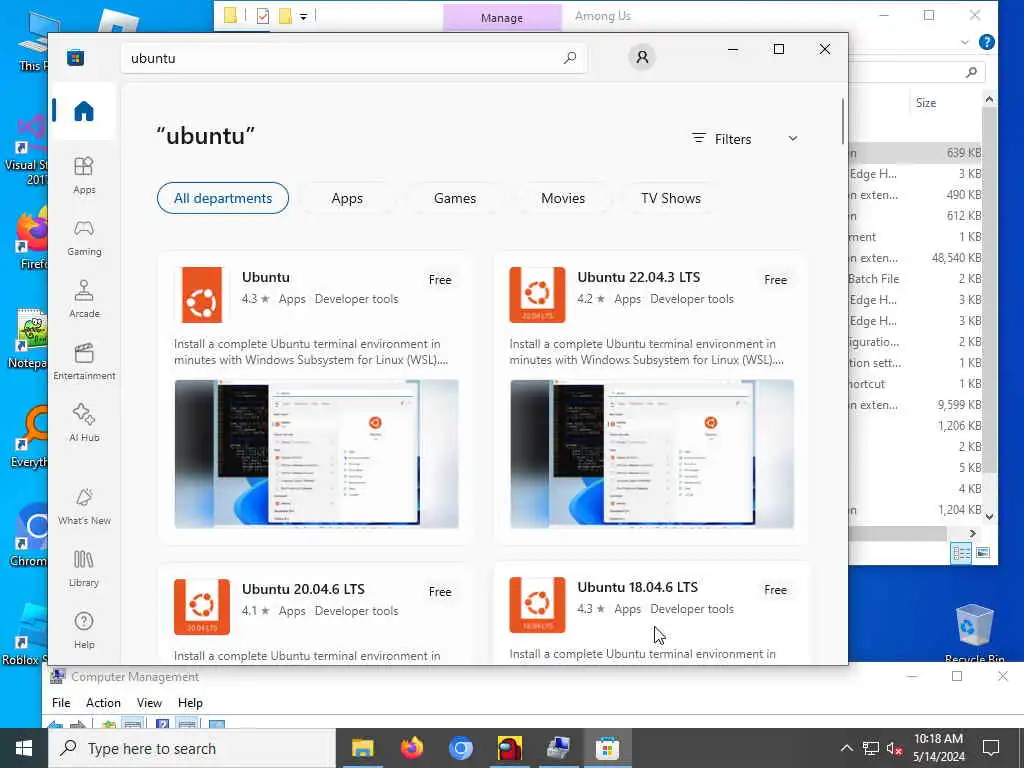Click the taskbar search box
This screenshot has height=768, width=1024.
pyautogui.click(x=192, y=748)
